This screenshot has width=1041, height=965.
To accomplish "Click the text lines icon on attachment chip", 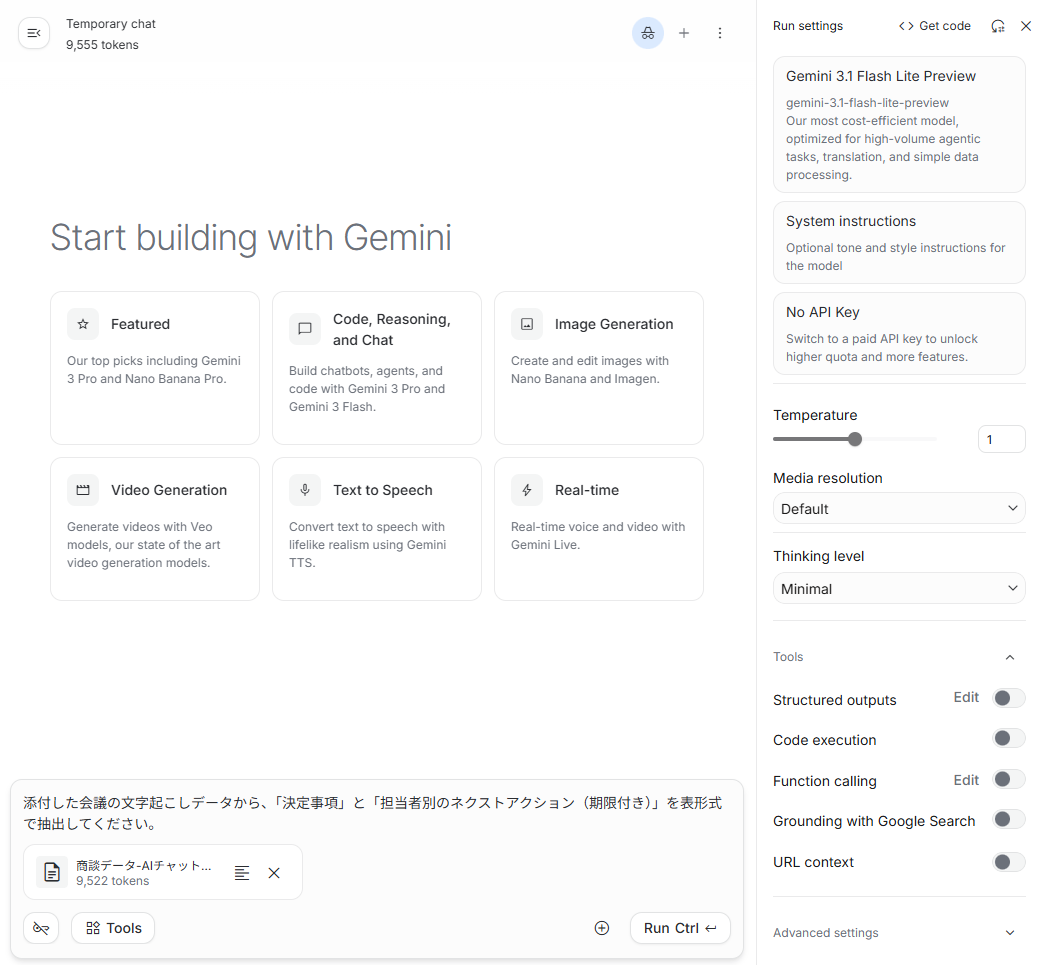I will [242, 873].
